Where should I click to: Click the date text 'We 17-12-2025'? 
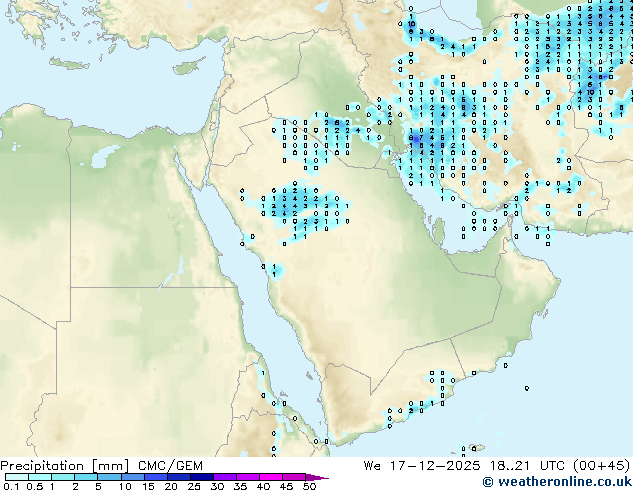(x=422, y=466)
